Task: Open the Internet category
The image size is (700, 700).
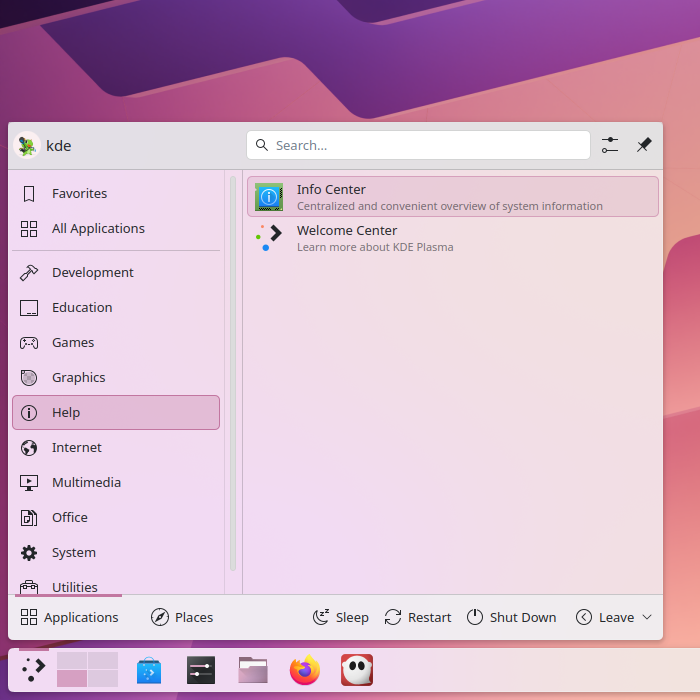Action: (x=116, y=447)
